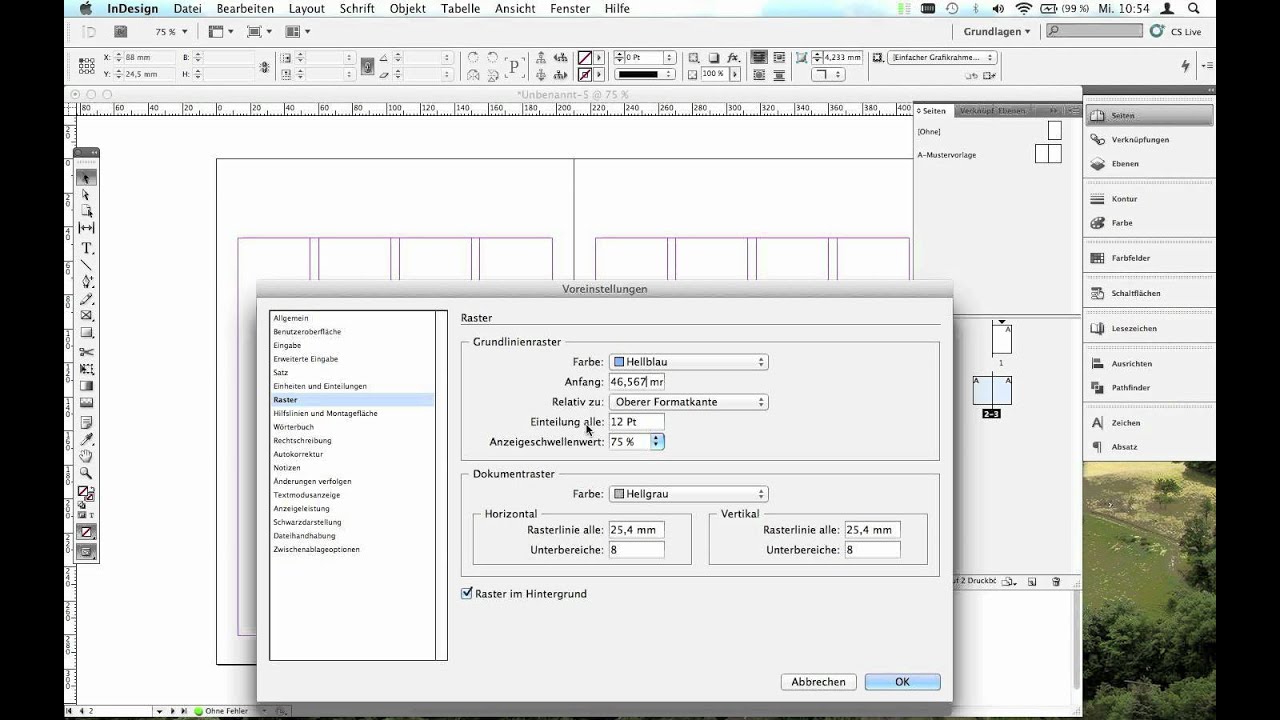Click the fill and stroke swatch in toolbox

(87, 494)
